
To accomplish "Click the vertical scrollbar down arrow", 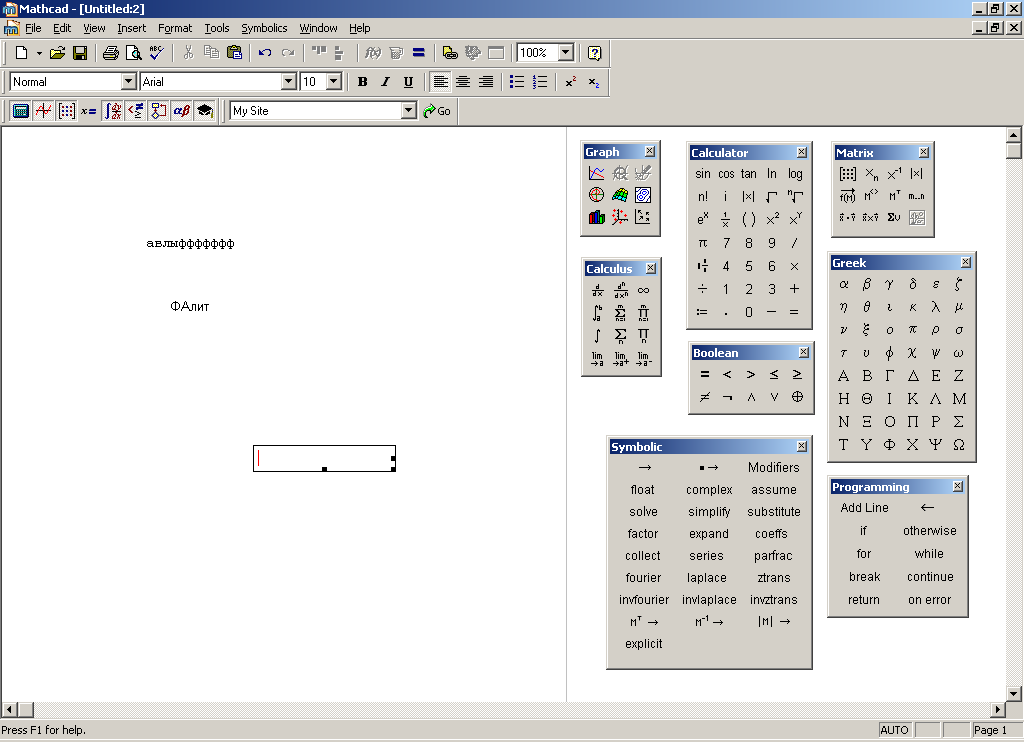I will [x=1014, y=694].
